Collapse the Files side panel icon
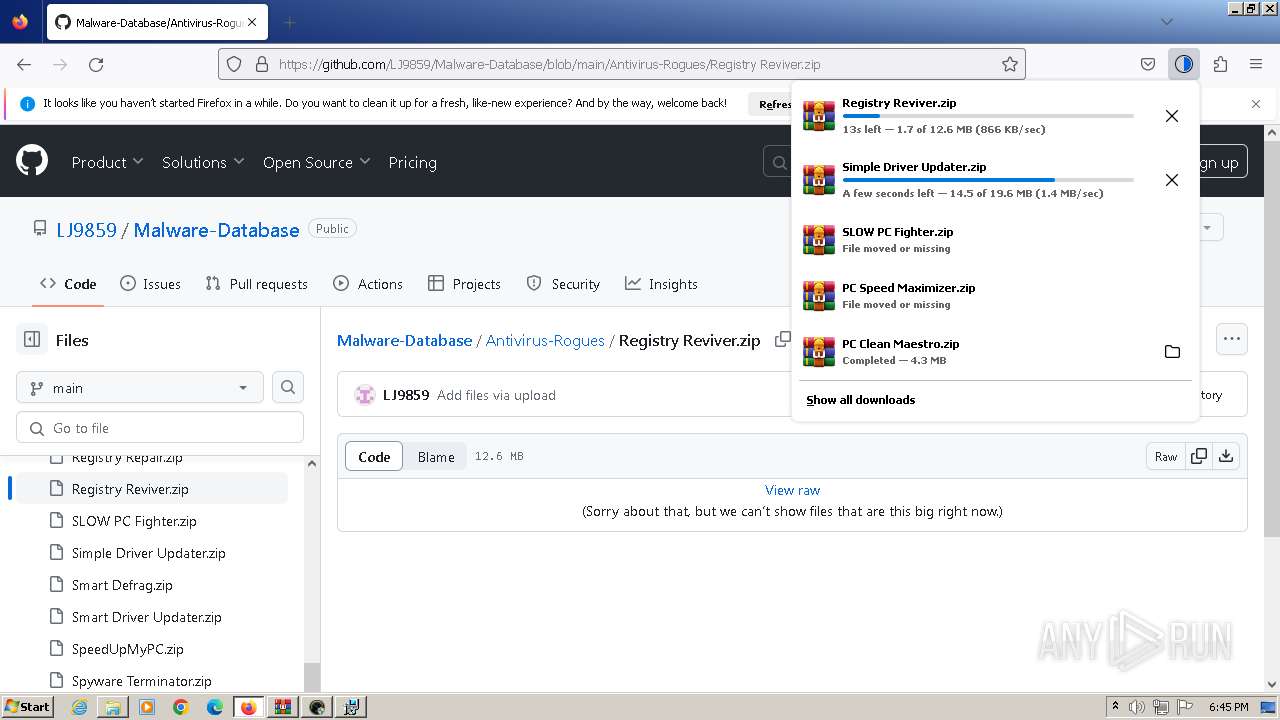1280x720 pixels. click(x=32, y=340)
